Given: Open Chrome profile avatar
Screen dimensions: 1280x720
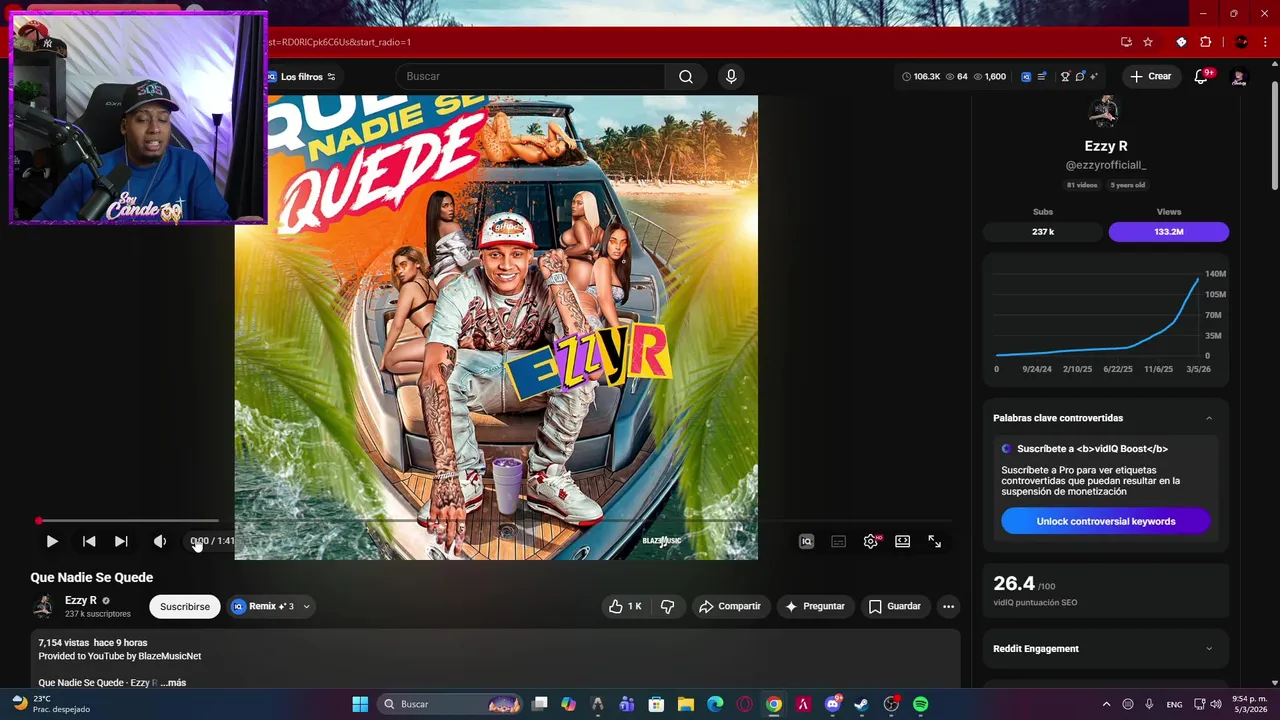Looking at the screenshot, I should (x=1241, y=42).
